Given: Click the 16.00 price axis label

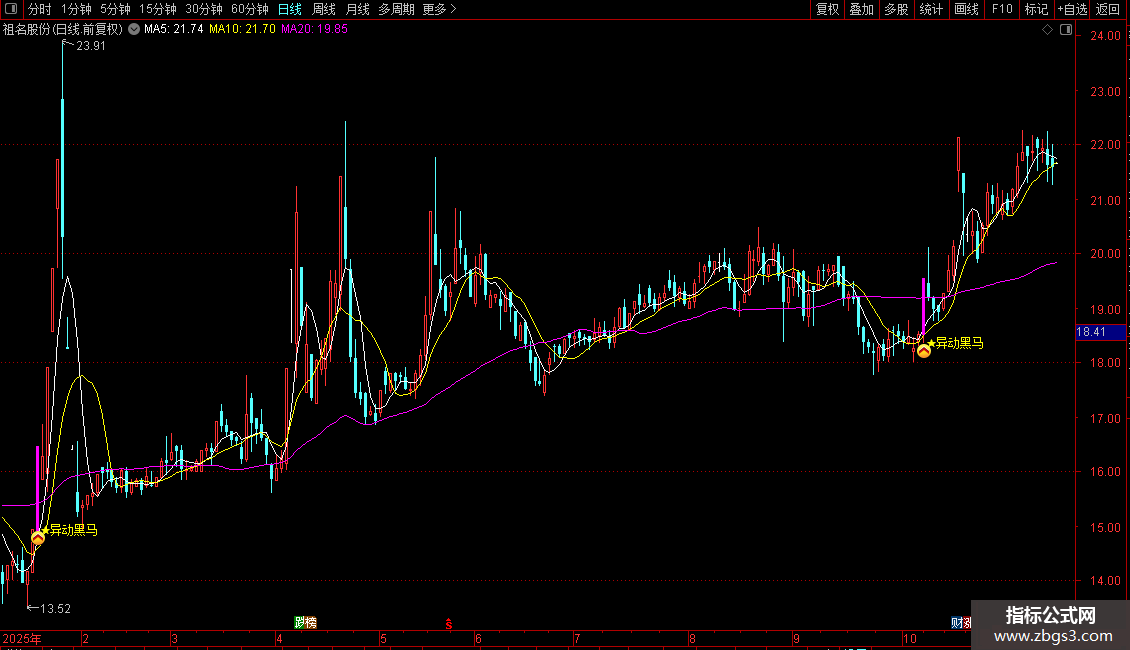Looking at the screenshot, I should [x=1105, y=472].
